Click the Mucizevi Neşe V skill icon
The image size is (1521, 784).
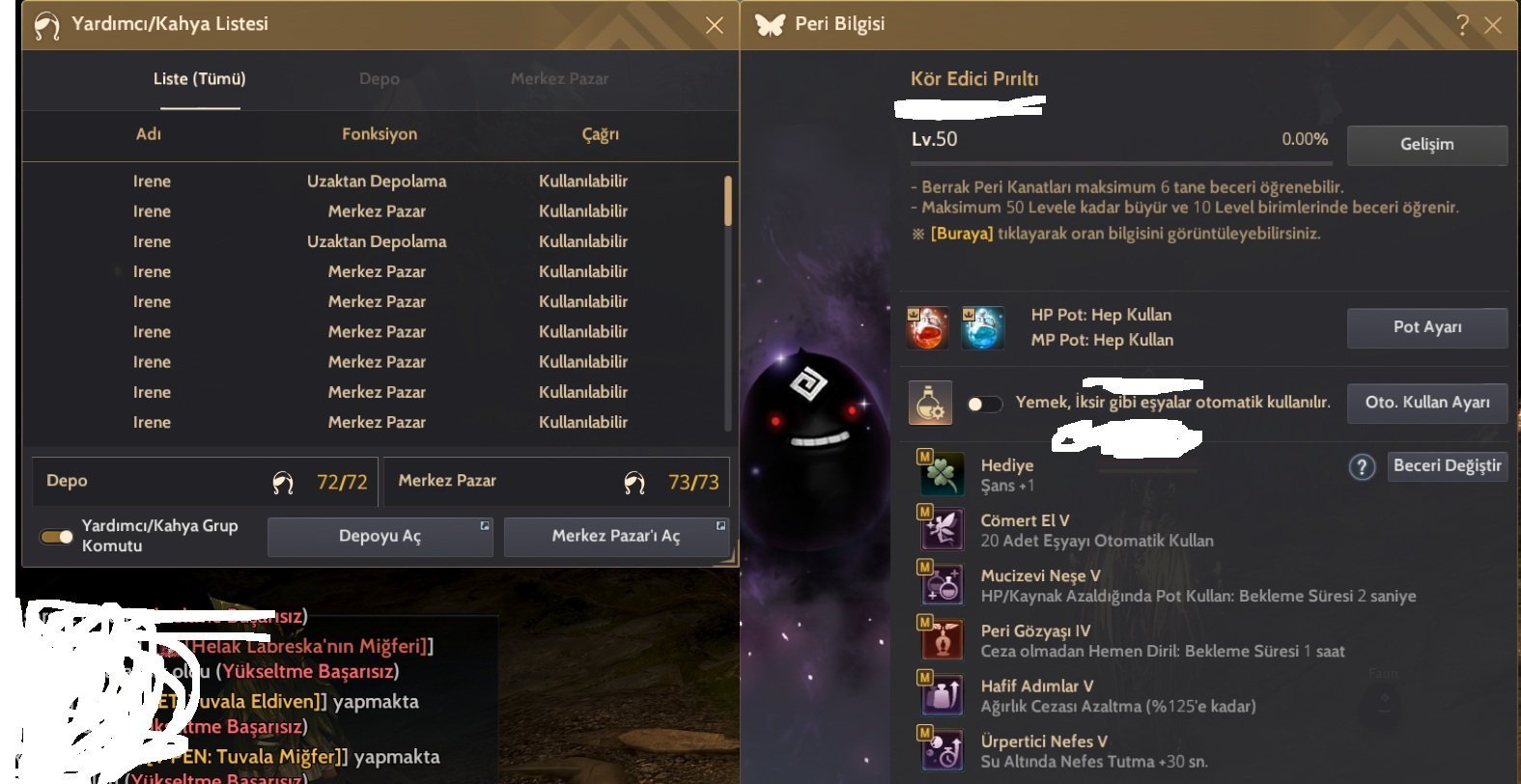(x=942, y=584)
